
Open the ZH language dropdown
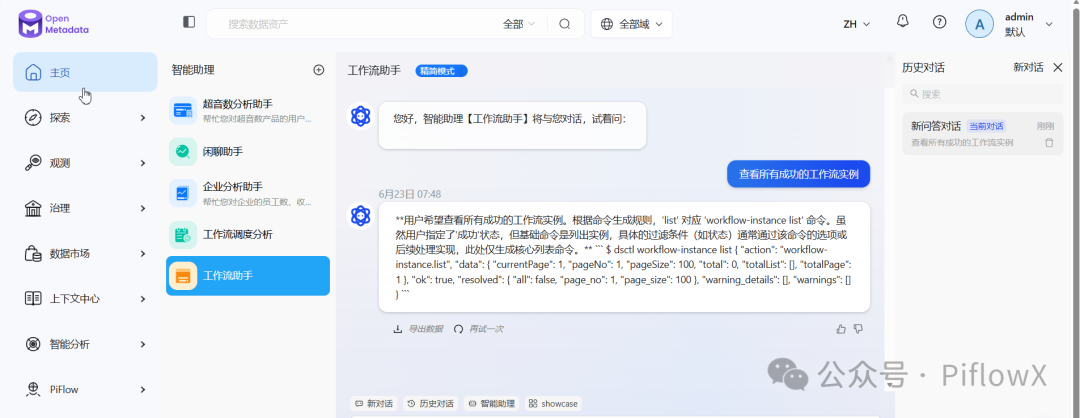[857, 24]
